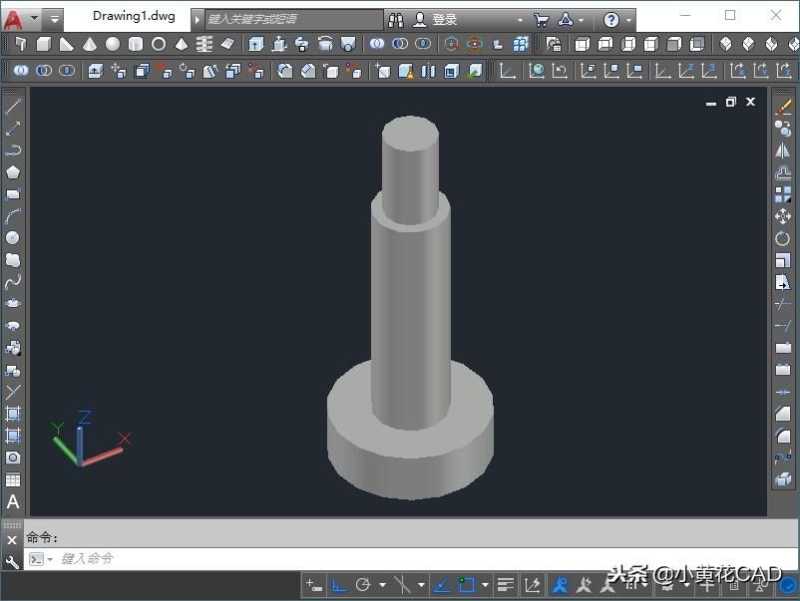Image resolution: width=800 pixels, height=601 pixels.
Task: Pick the Box solid primitive tool
Action: tap(43, 44)
